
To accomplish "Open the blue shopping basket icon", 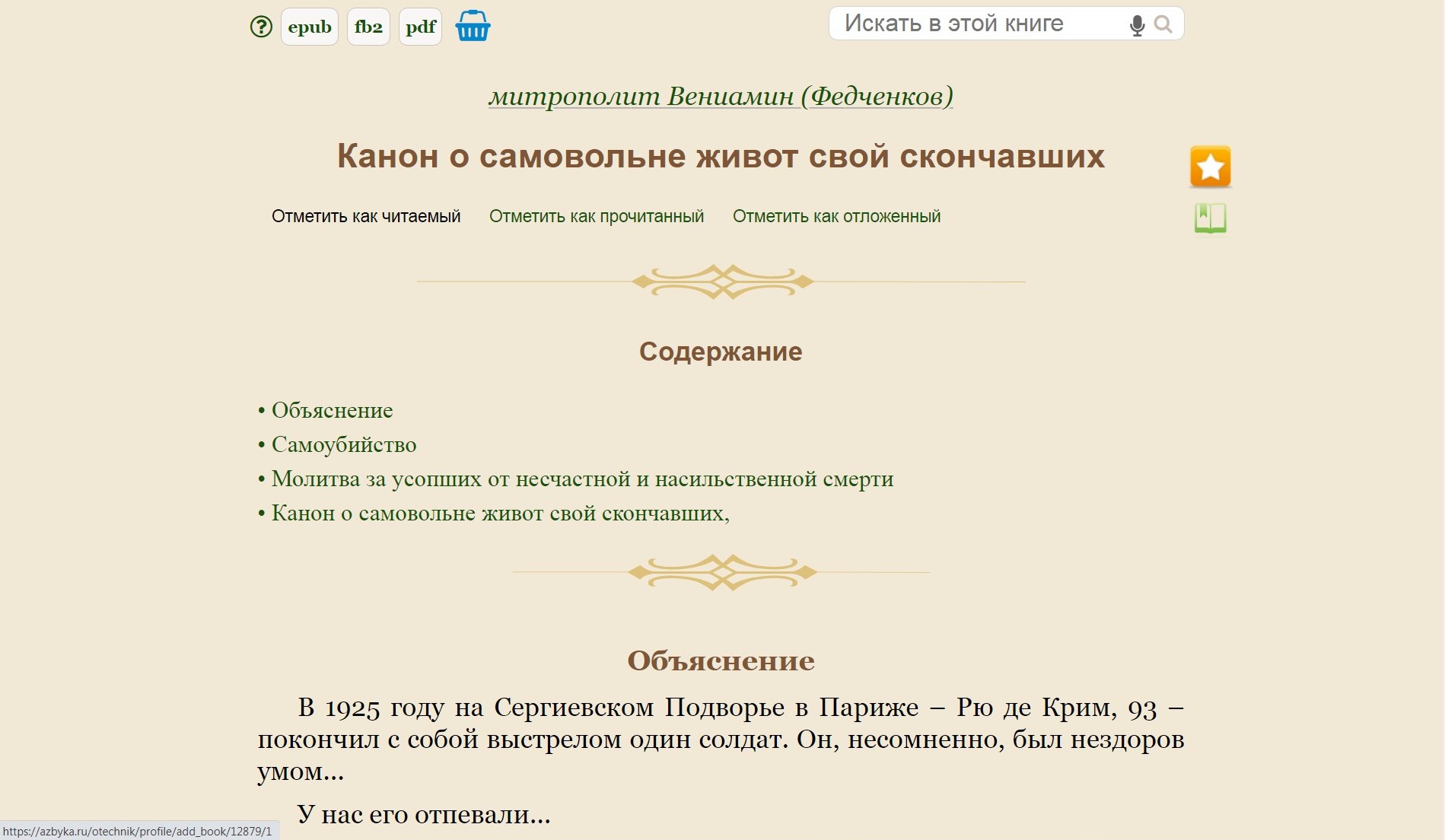I will tap(473, 26).
